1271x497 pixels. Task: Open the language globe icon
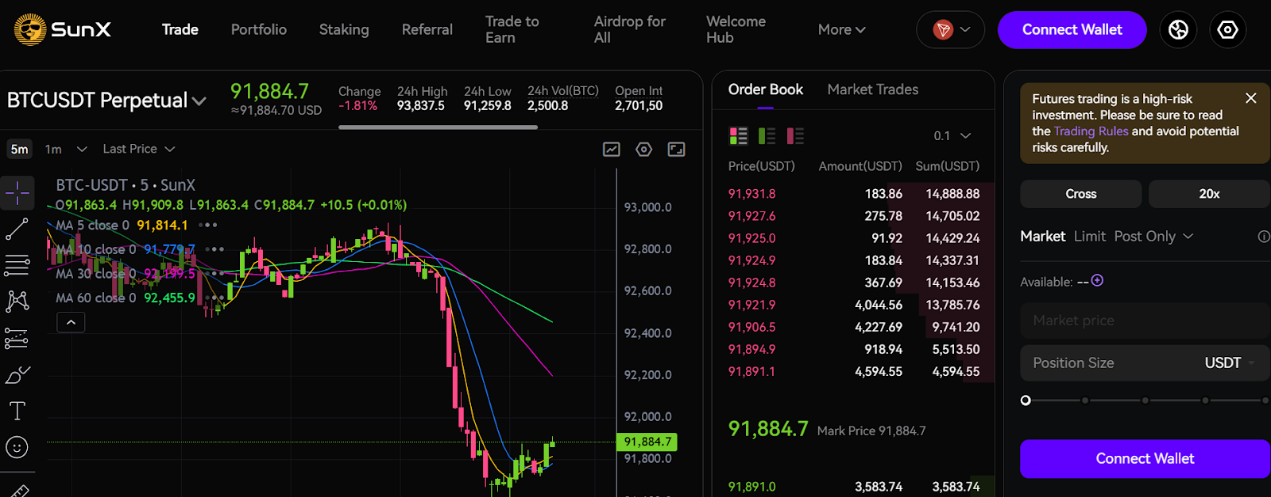1178,30
